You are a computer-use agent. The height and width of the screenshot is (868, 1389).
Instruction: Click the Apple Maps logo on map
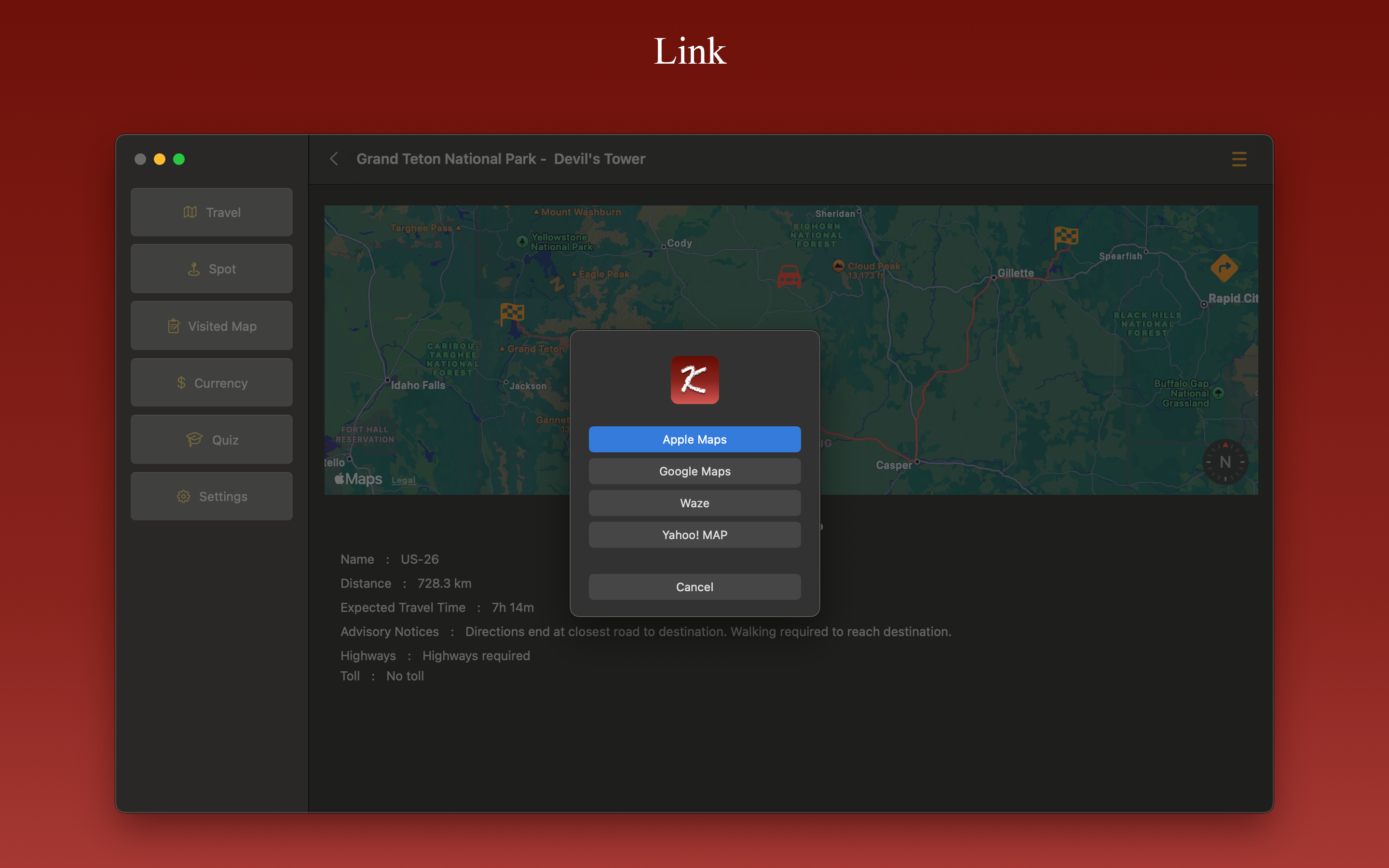pyautogui.click(x=358, y=479)
